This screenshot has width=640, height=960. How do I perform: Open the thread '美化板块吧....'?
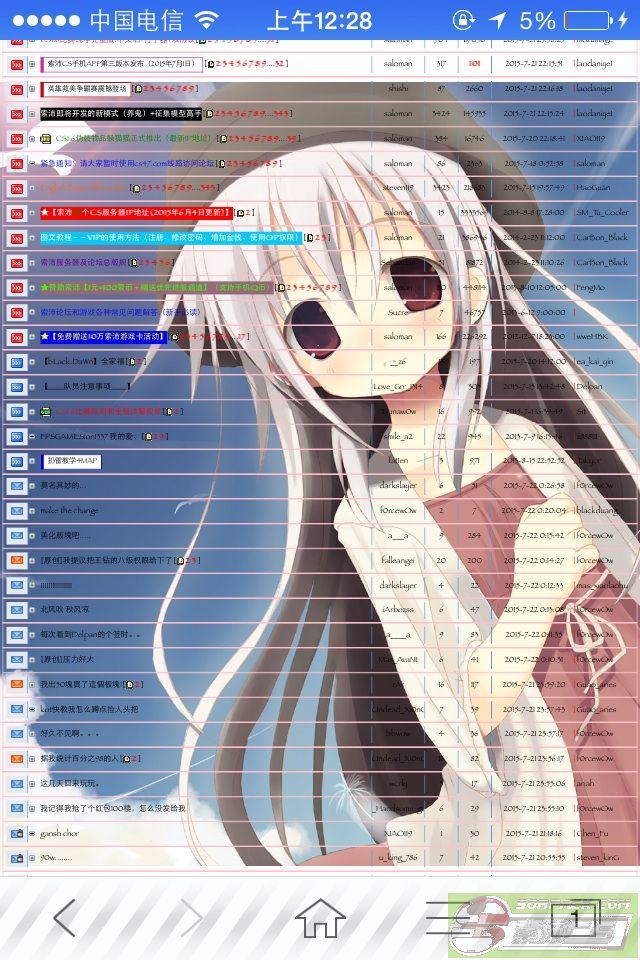click(65, 535)
